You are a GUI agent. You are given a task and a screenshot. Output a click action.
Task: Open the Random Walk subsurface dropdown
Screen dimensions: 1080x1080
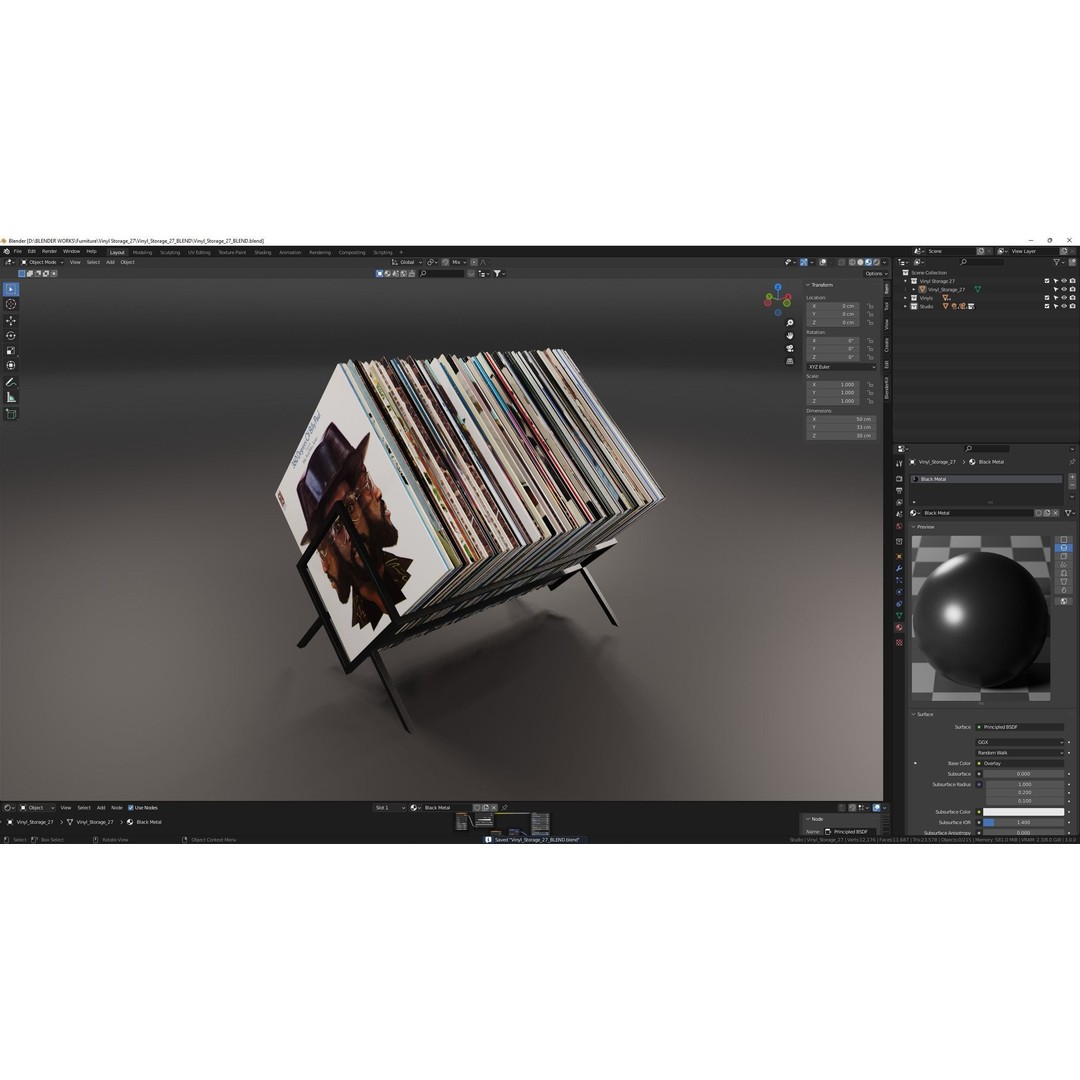tap(1020, 753)
